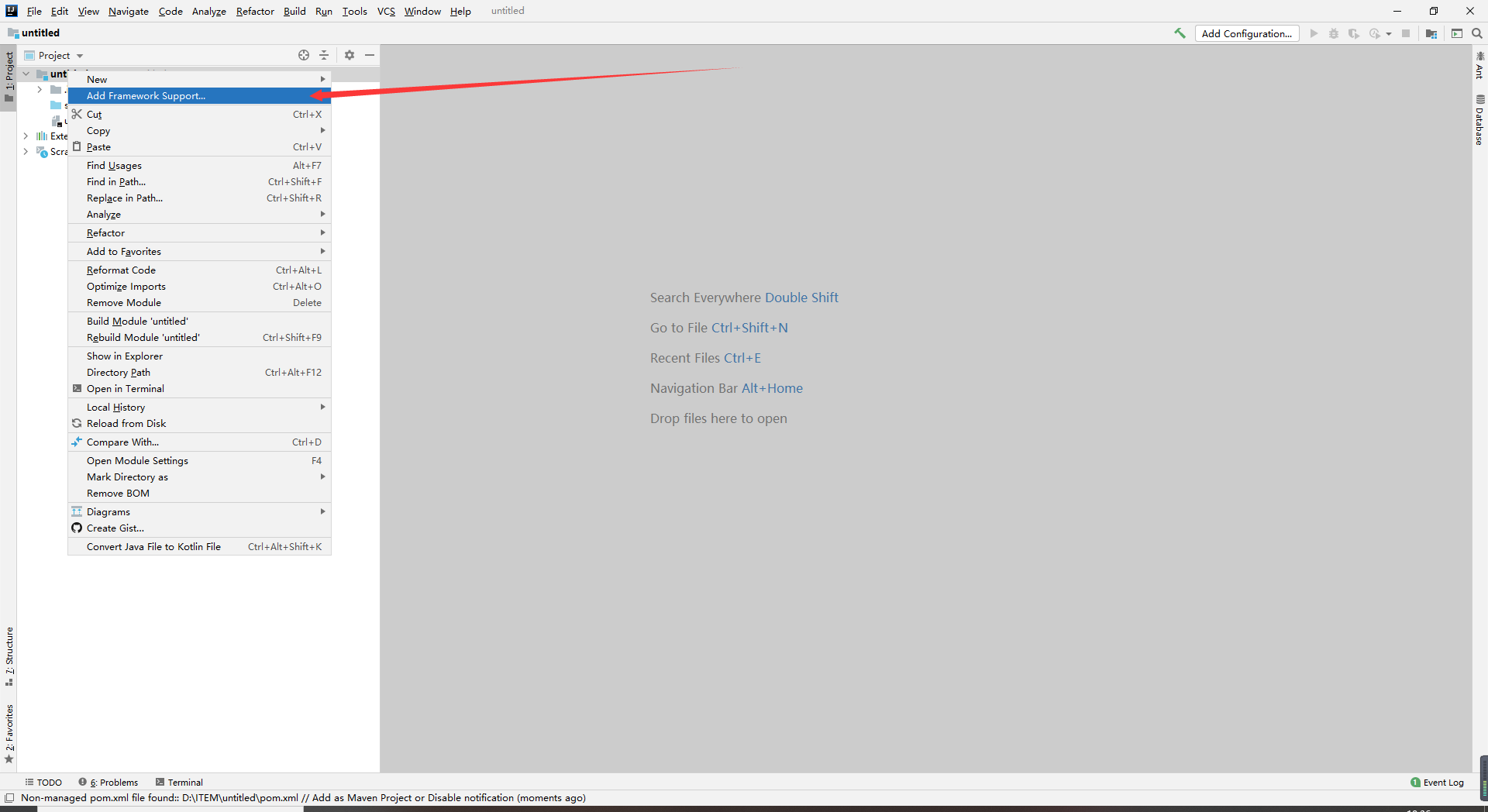Open the Terminal tool window tab

click(x=179, y=783)
